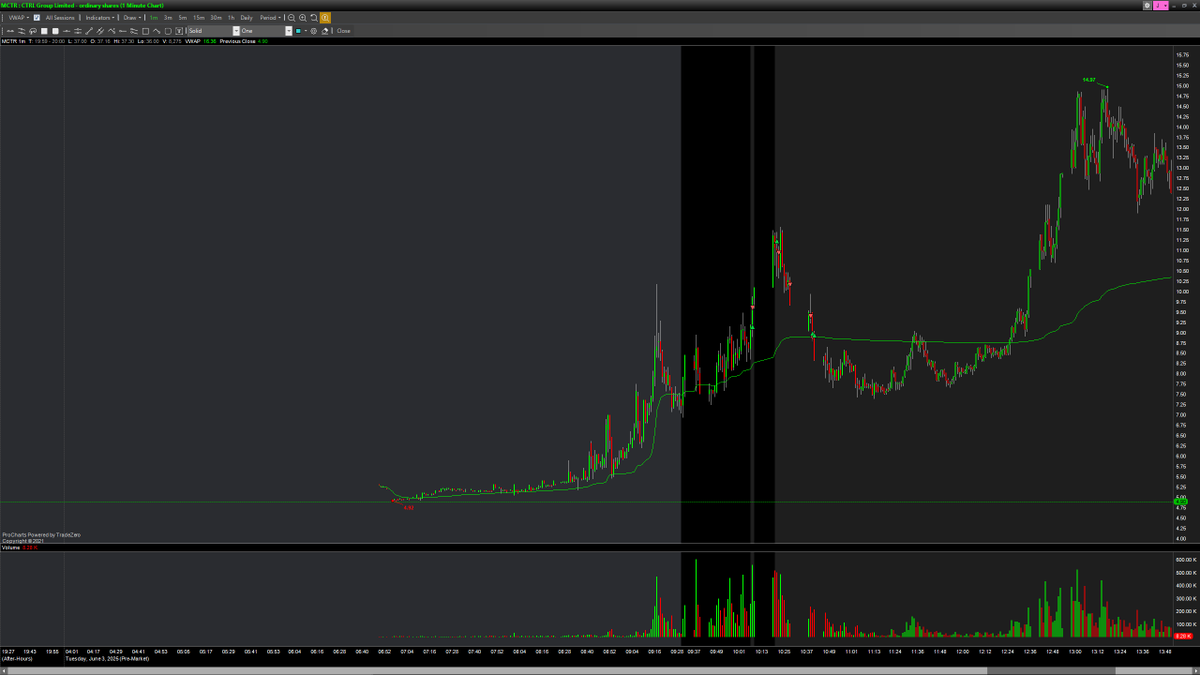This screenshot has height=675, width=1200.
Task: Select the text label tool
Action: point(179,31)
